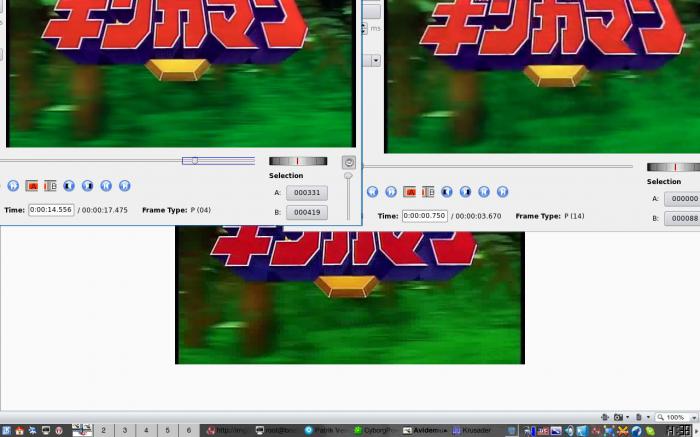Click the Selection label in left window
The height and width of the screenshot is (437, 700).
286,175
